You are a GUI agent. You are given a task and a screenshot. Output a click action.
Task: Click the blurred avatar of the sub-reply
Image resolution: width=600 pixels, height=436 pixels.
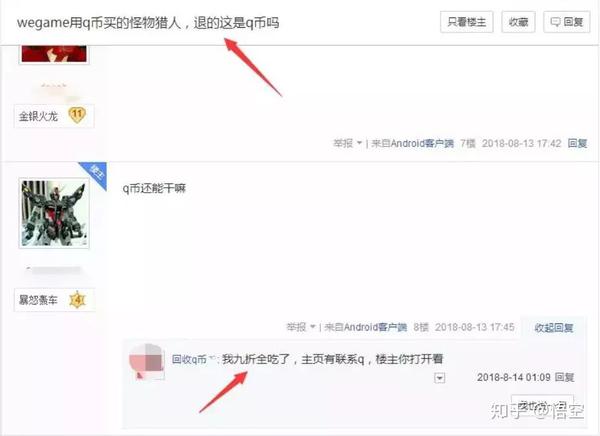pos(147,361)
